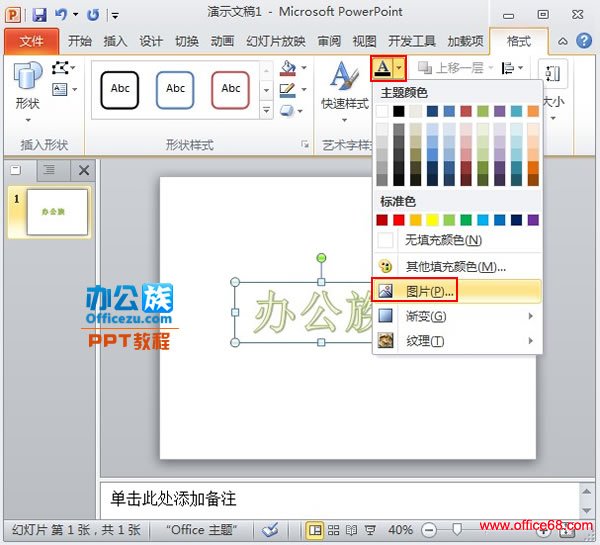Click the Shape Fill paint bucket icon
Viewport: 600px width, 545px height.
[x=288, y=68]
